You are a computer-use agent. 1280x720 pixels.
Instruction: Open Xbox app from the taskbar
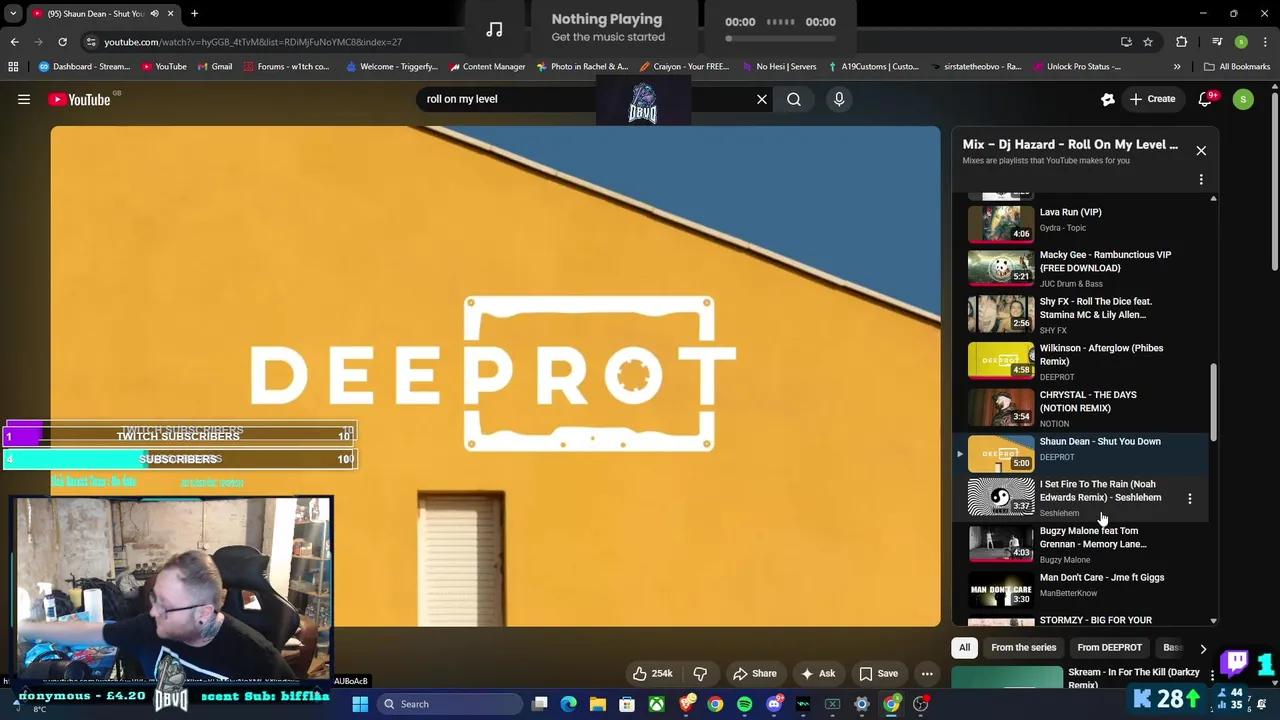[x=656, y=704]
